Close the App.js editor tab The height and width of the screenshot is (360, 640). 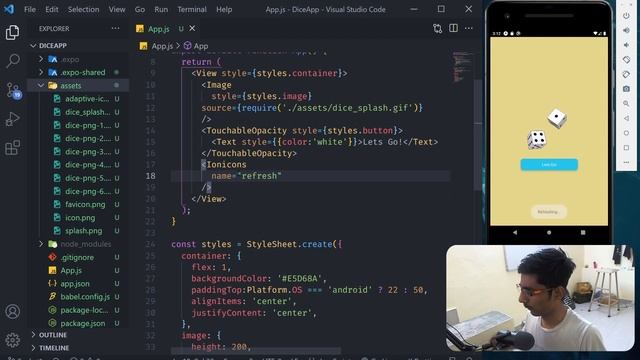(x=192, y=28)
